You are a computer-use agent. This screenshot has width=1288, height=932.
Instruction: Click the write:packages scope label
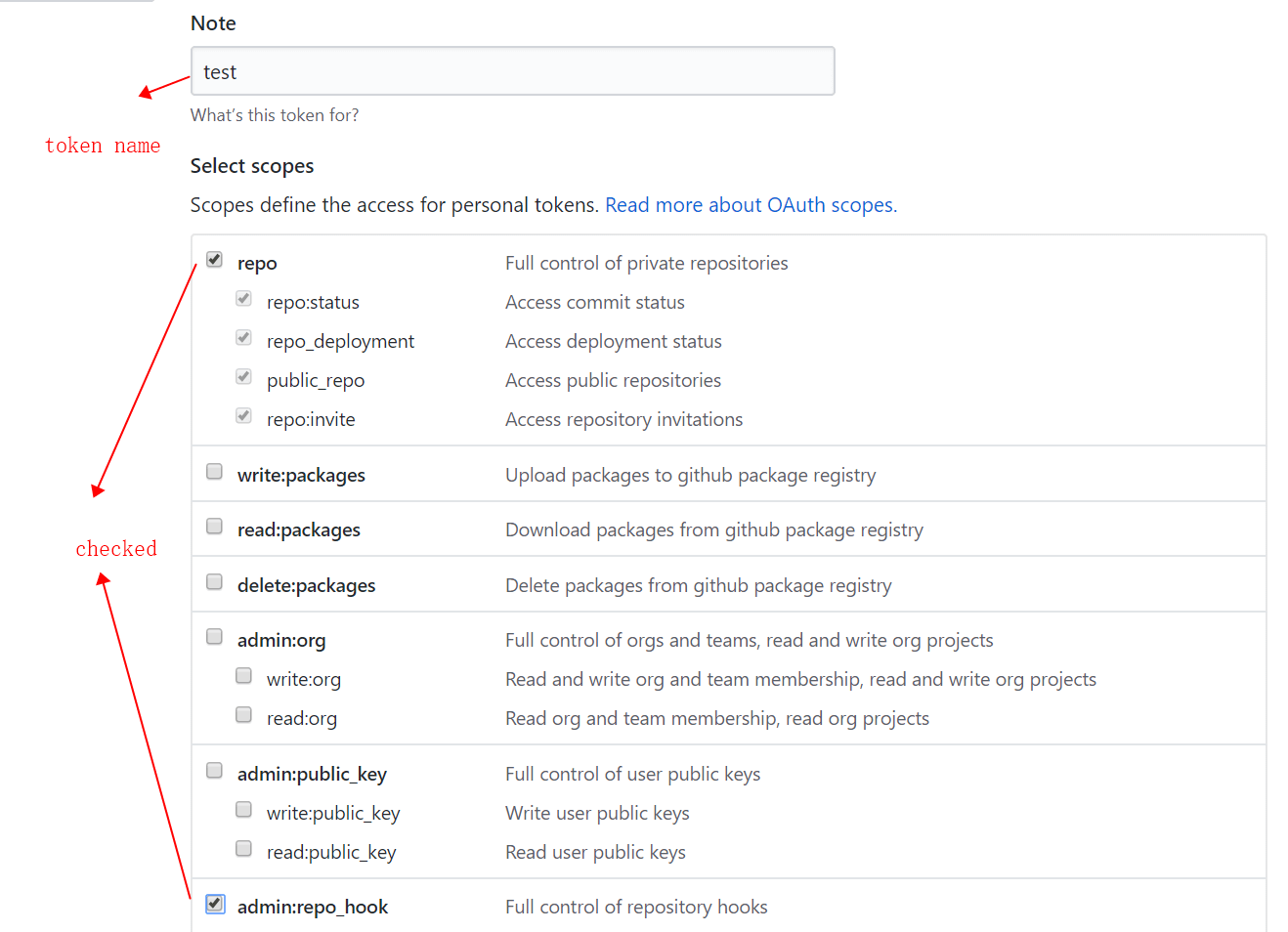301,476
